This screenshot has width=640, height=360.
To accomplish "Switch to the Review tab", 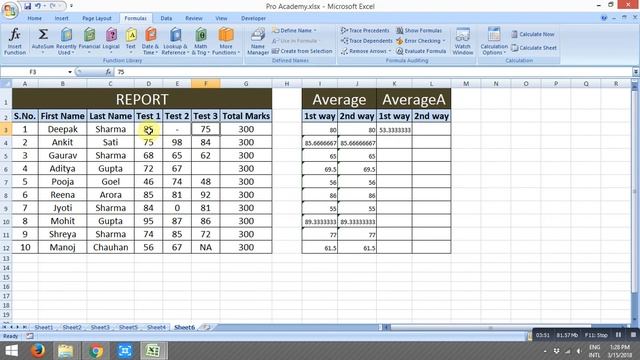I will pyautogui.click(x=193, y=18).
